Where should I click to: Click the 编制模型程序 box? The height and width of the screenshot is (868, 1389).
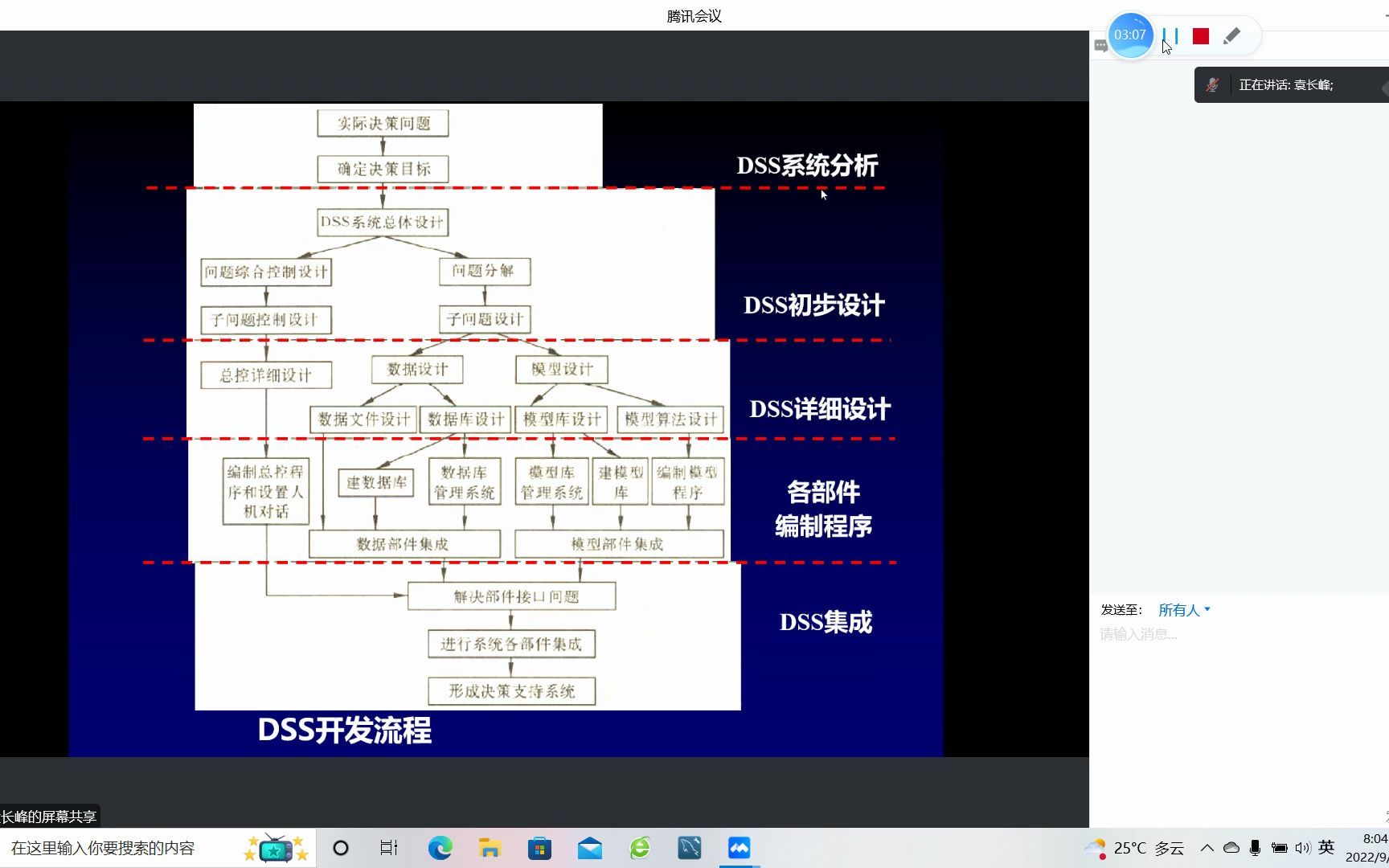click(x=688, y=481)
